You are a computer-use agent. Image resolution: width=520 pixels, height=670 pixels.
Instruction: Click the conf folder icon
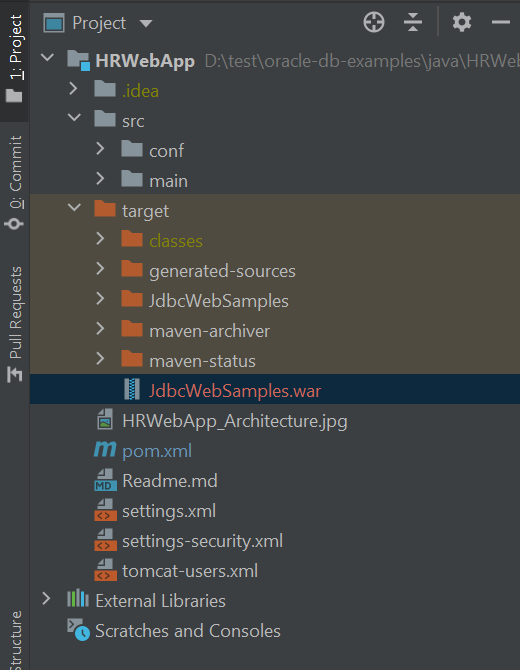click(x=132, y=149)
